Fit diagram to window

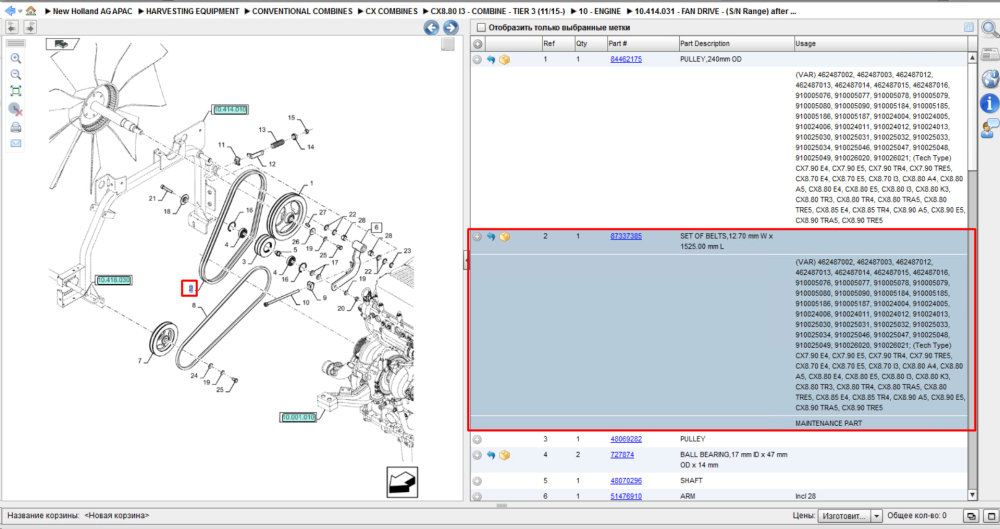[x=16, y=91]
